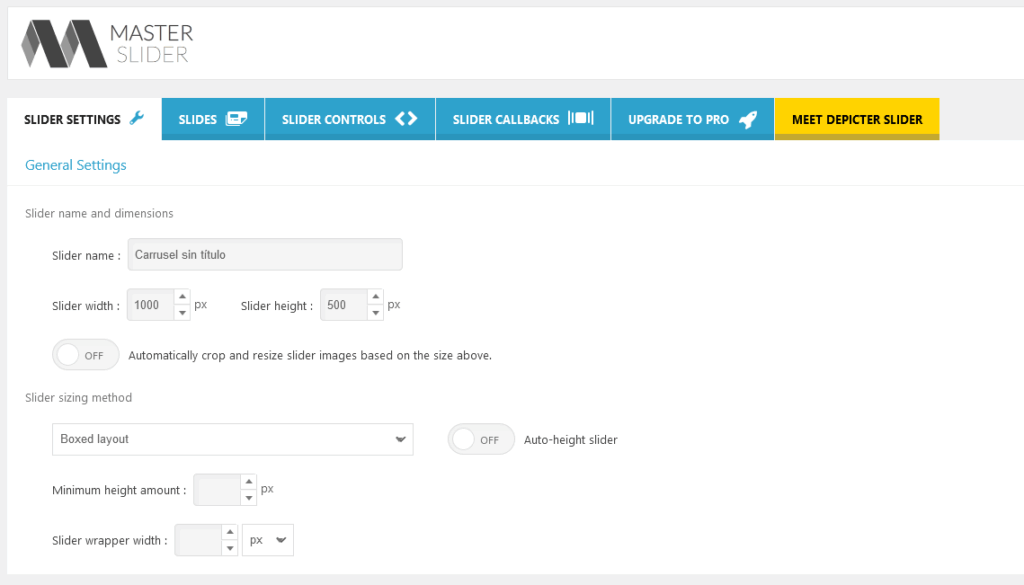
Task: Open General Settings
Action: point(75,164)
